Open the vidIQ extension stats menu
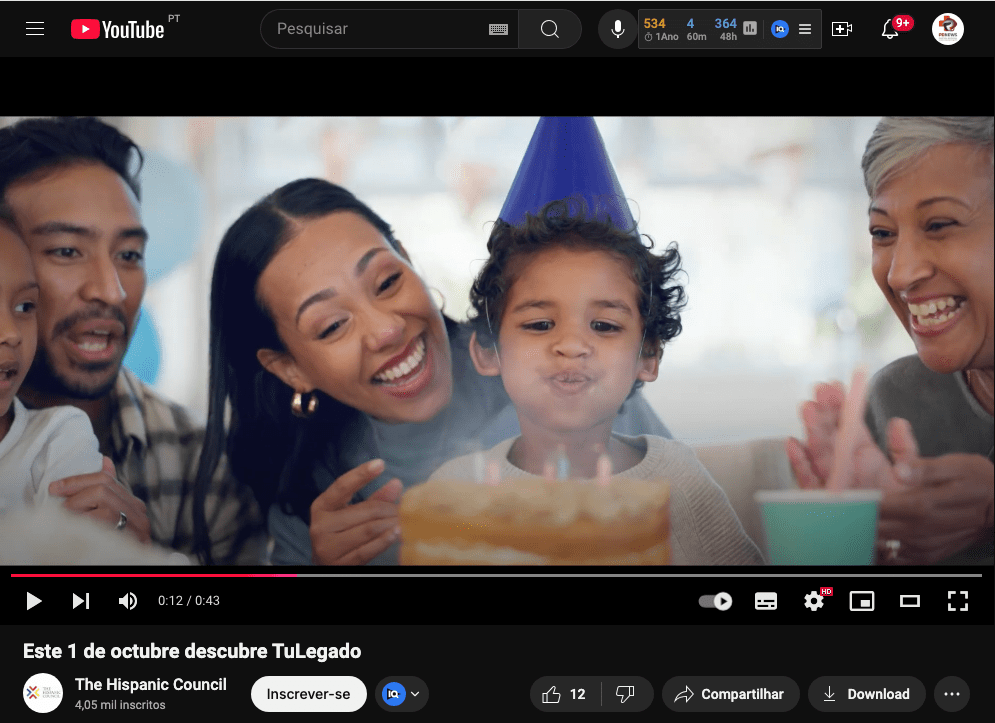 (805, 29)
